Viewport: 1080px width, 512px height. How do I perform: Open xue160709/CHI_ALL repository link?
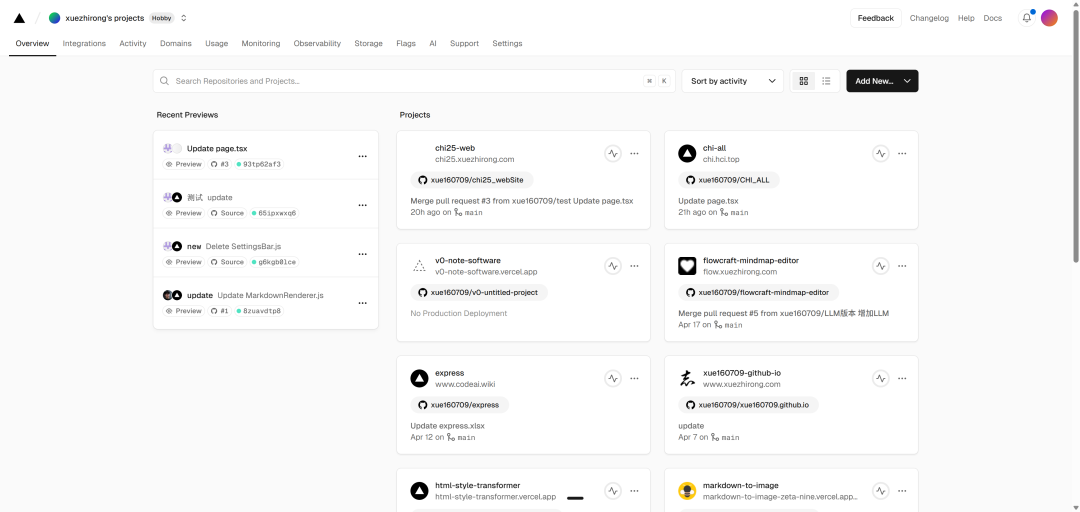729,180
